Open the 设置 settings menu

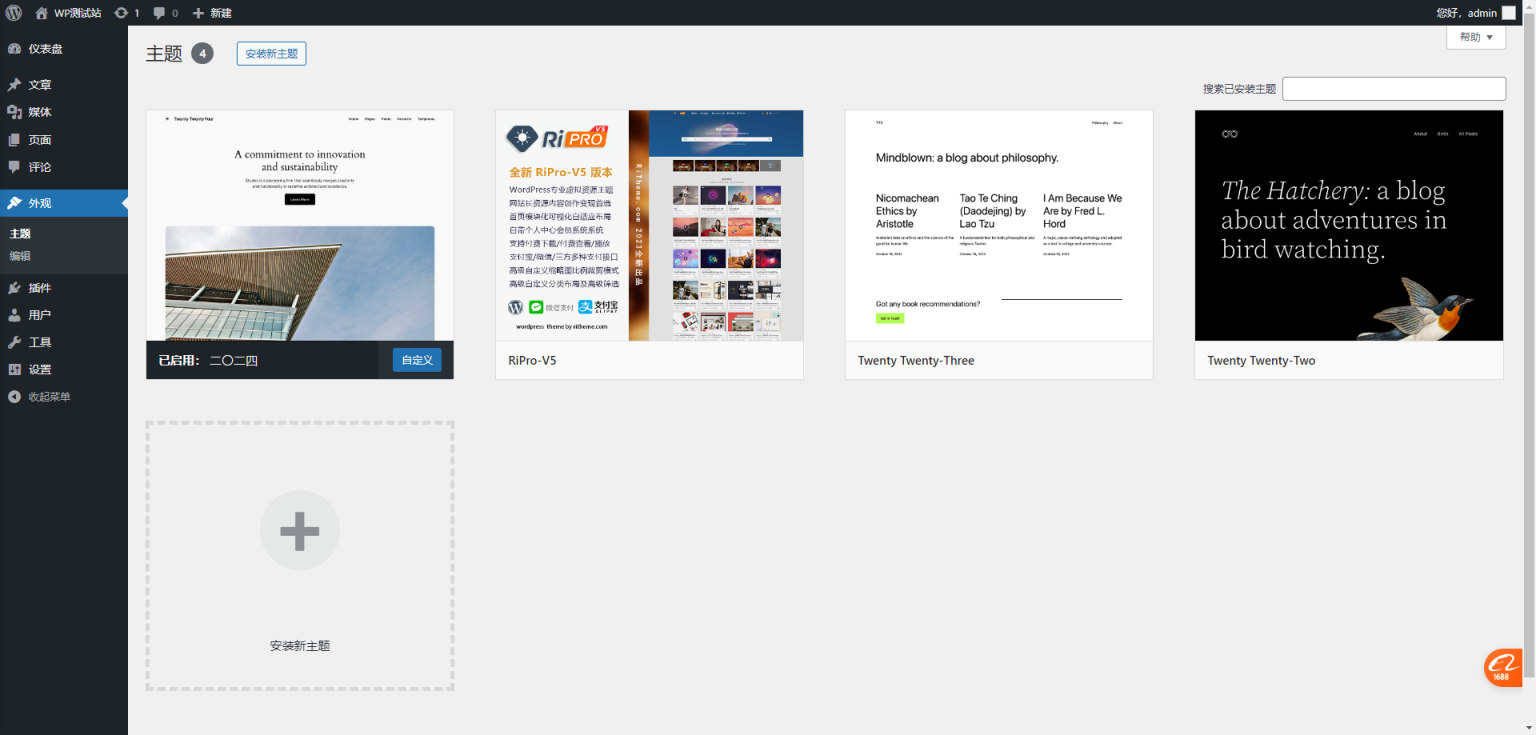(x=40, y=369)
